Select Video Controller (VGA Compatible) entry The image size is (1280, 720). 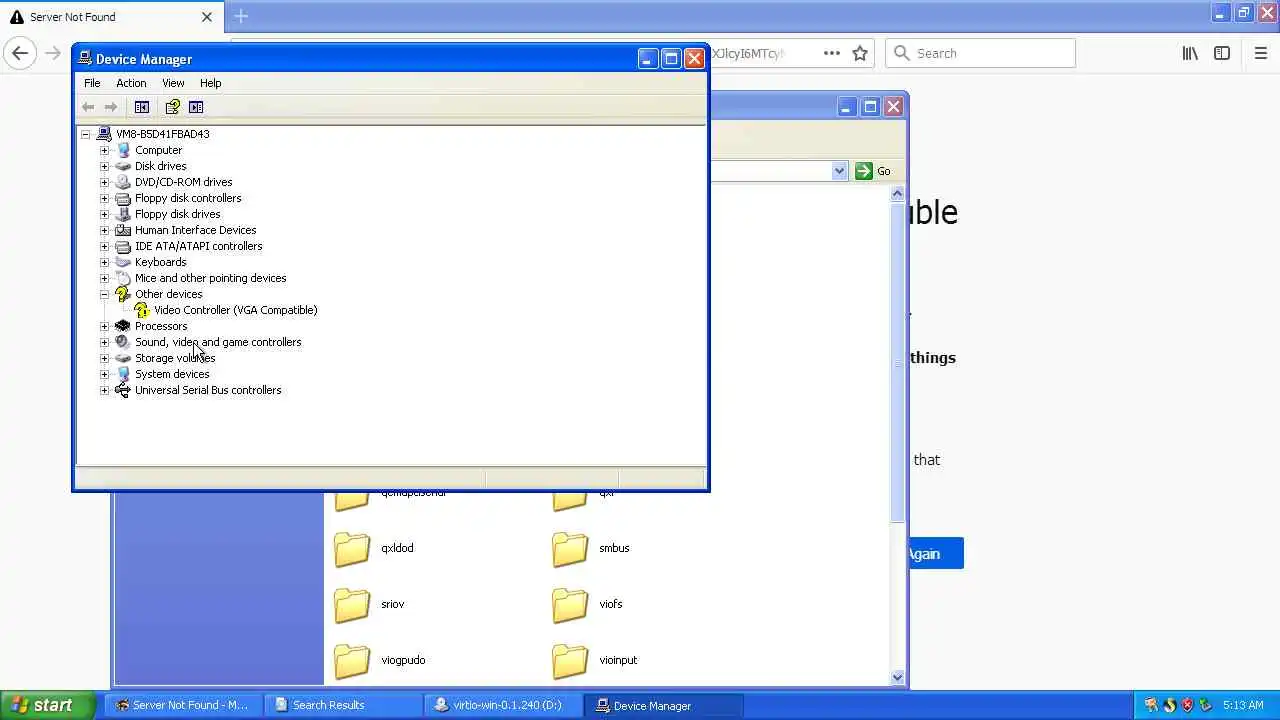(x=235, y=310)
